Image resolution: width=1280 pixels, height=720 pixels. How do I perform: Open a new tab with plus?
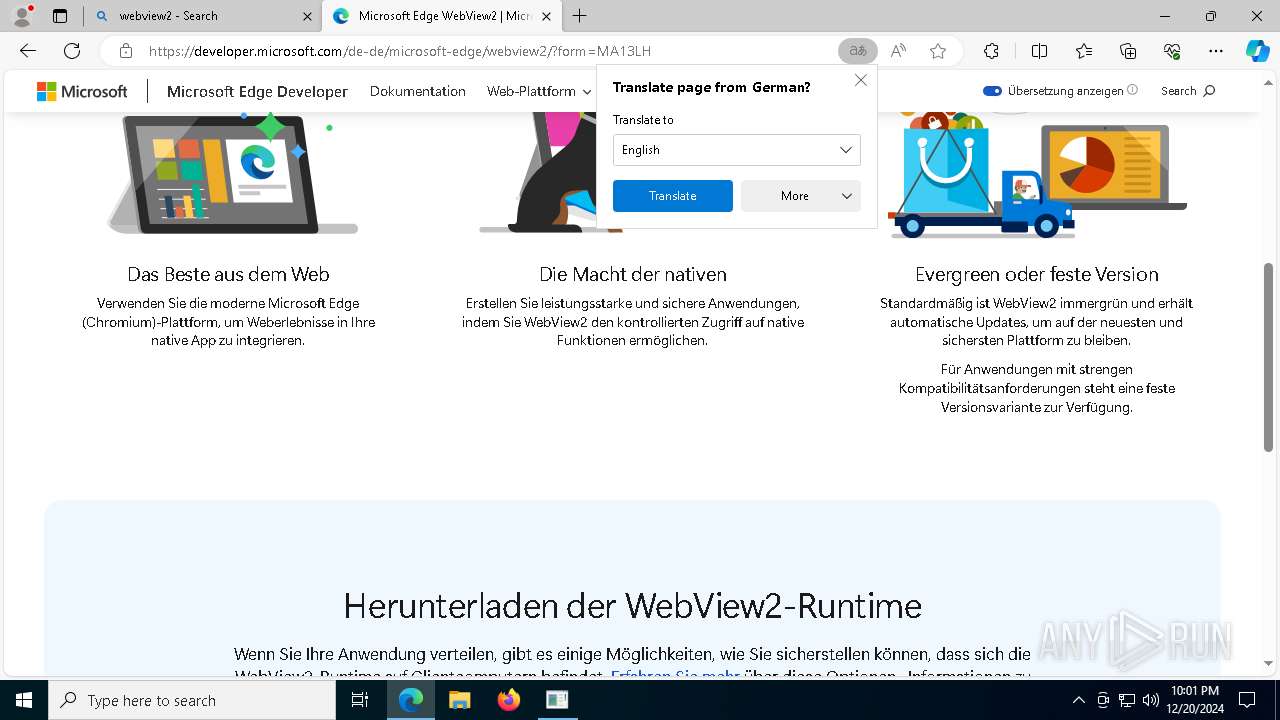(x=579, y=16)
